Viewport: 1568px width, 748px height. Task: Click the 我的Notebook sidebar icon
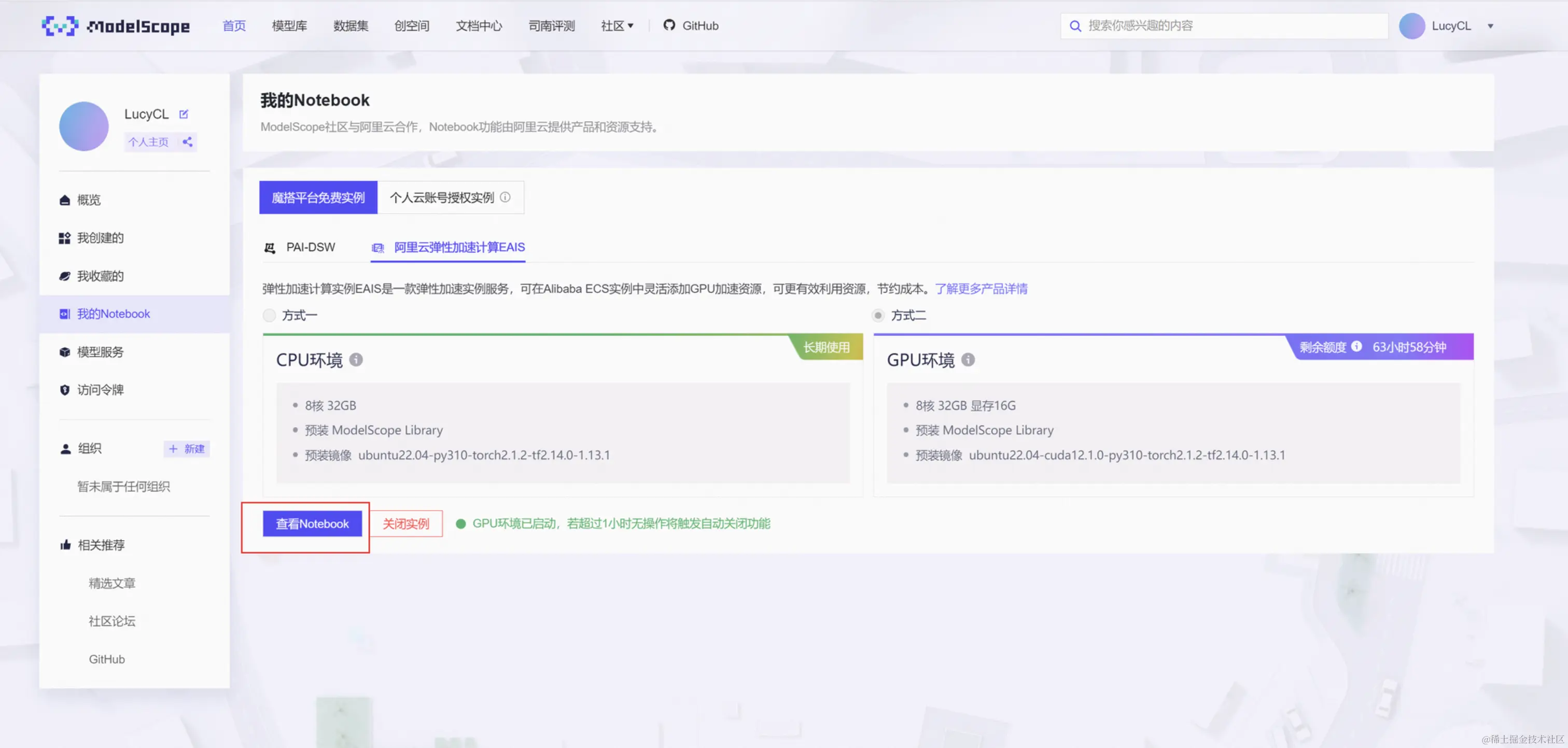point(64,314)
